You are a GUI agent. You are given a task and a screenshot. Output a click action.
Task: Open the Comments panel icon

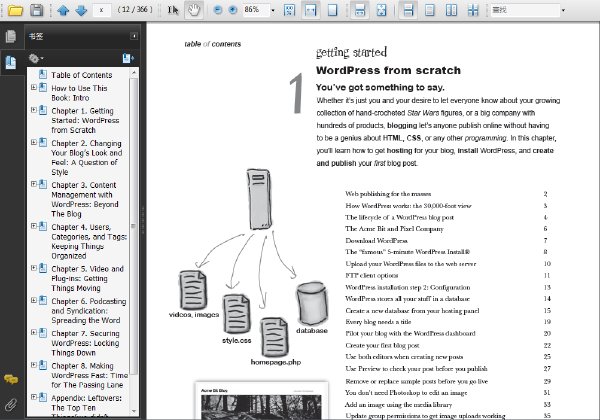tap(11, 379)
